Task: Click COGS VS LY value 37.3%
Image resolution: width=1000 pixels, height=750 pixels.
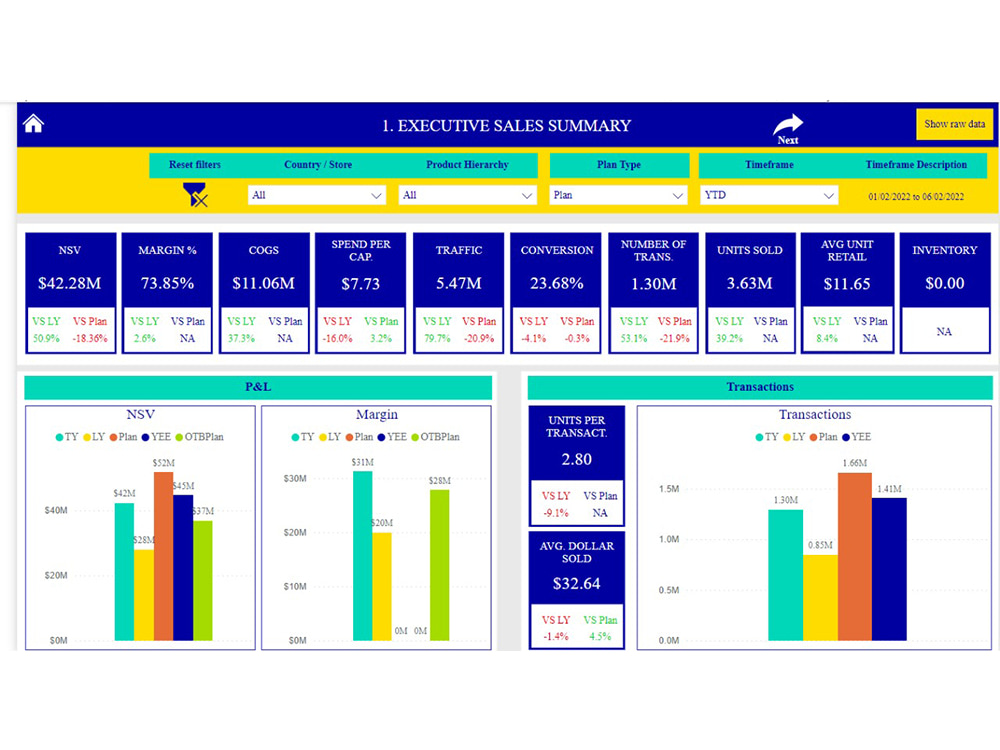Action: 241,339
